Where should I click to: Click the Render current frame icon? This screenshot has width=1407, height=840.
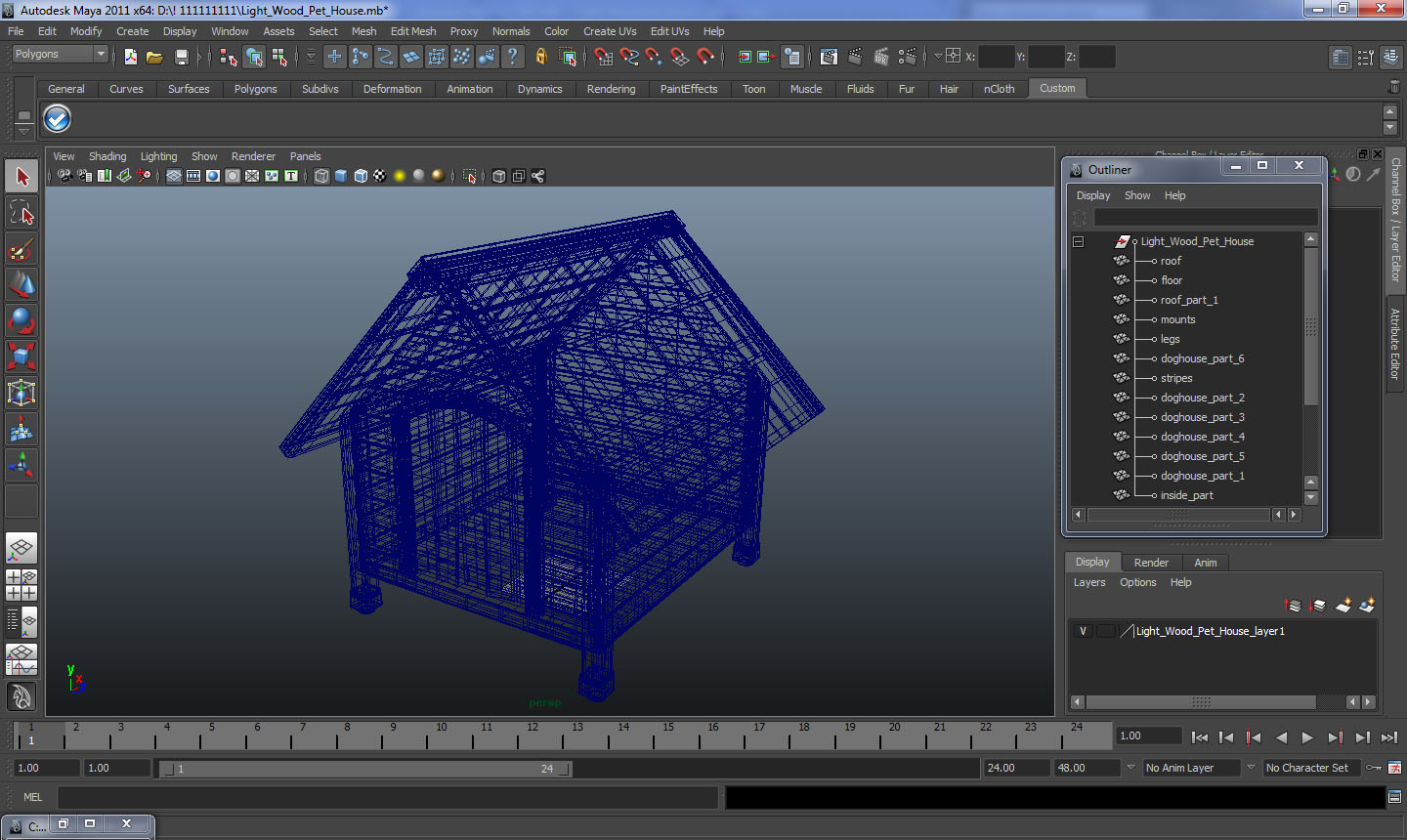point(854,57)
